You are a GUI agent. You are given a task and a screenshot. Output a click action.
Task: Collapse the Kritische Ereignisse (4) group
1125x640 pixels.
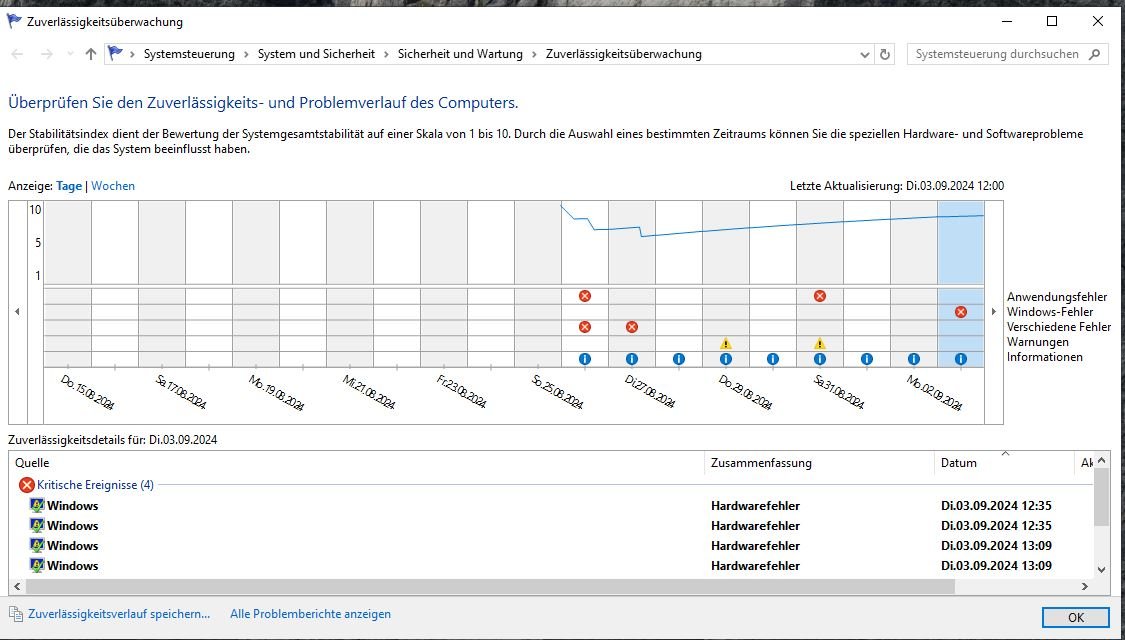pyautogui.click(x=95, y=485)
